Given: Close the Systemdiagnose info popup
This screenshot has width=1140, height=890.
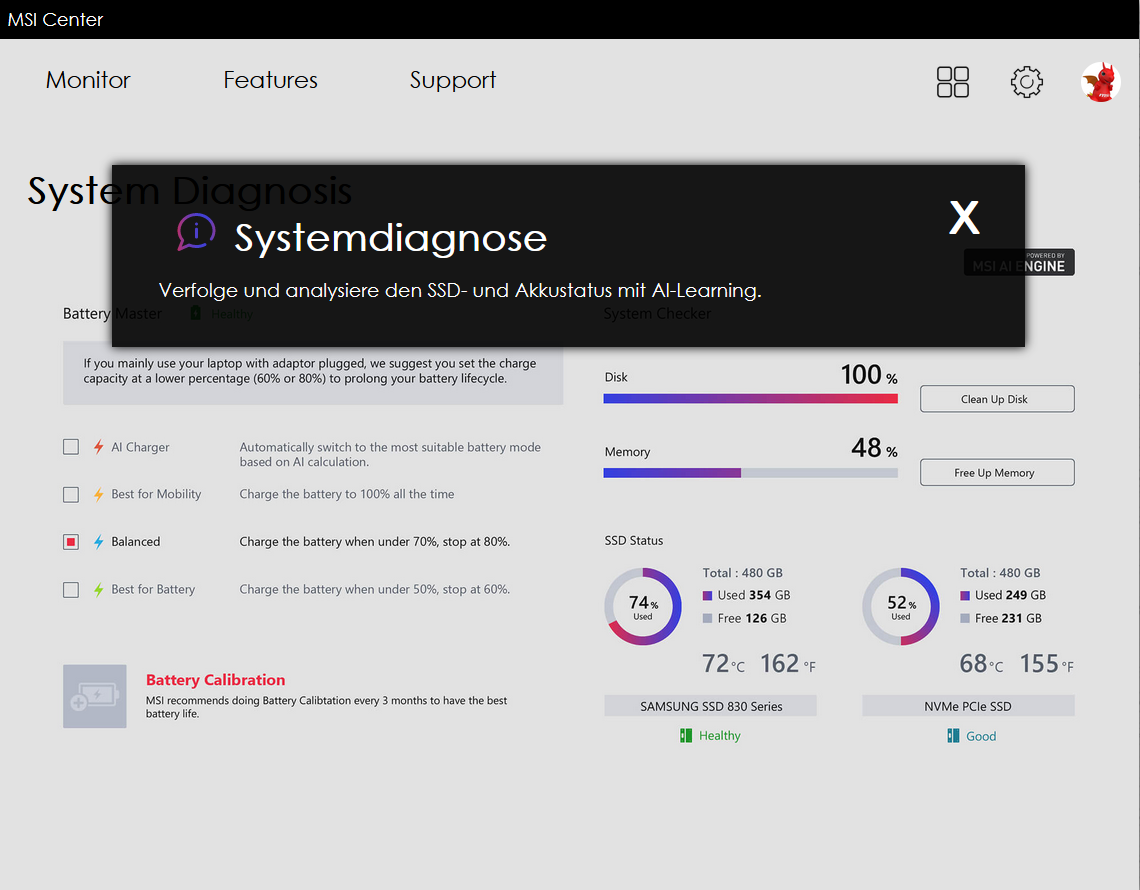Looking at the screenshot, I should [964, 217].
